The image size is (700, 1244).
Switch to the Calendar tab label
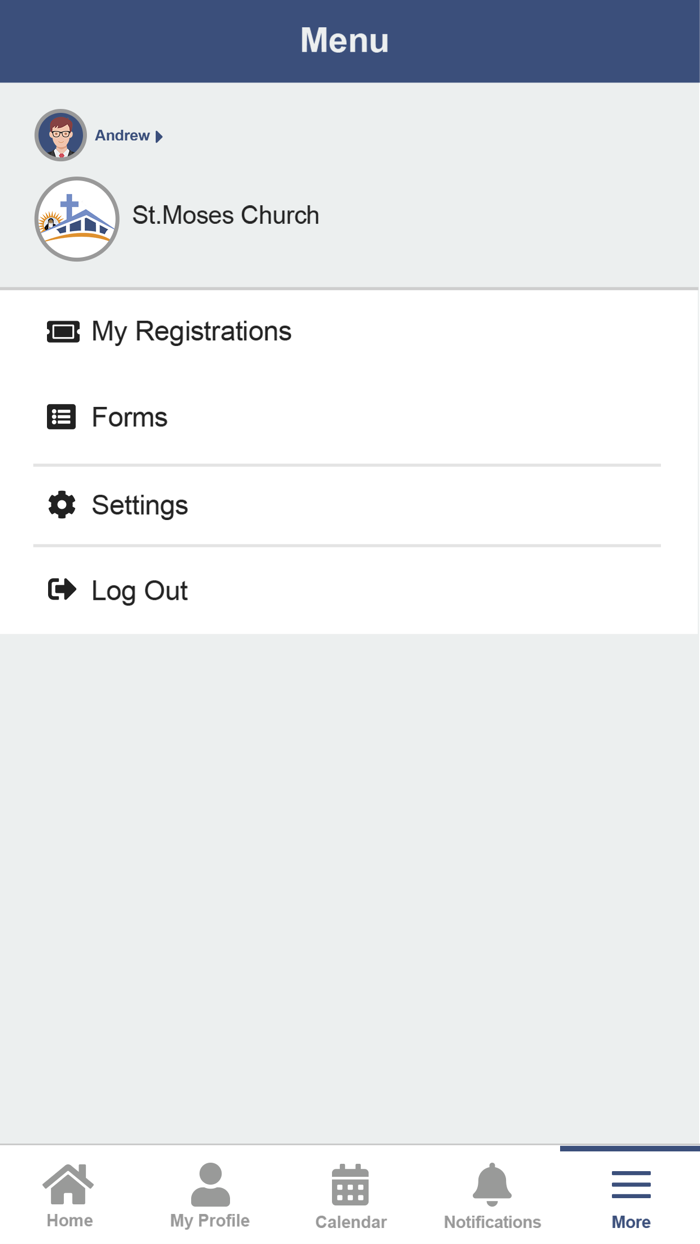(351, 1222)
